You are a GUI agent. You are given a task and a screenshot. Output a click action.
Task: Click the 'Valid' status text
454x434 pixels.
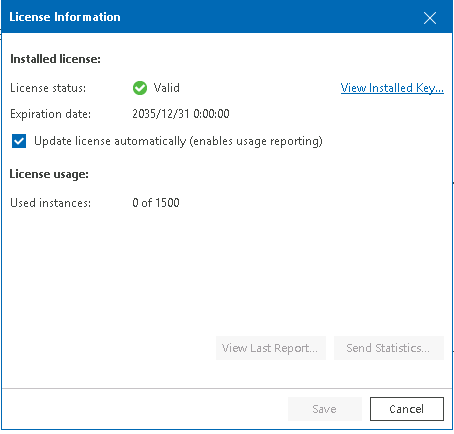[x=166, y=88]
